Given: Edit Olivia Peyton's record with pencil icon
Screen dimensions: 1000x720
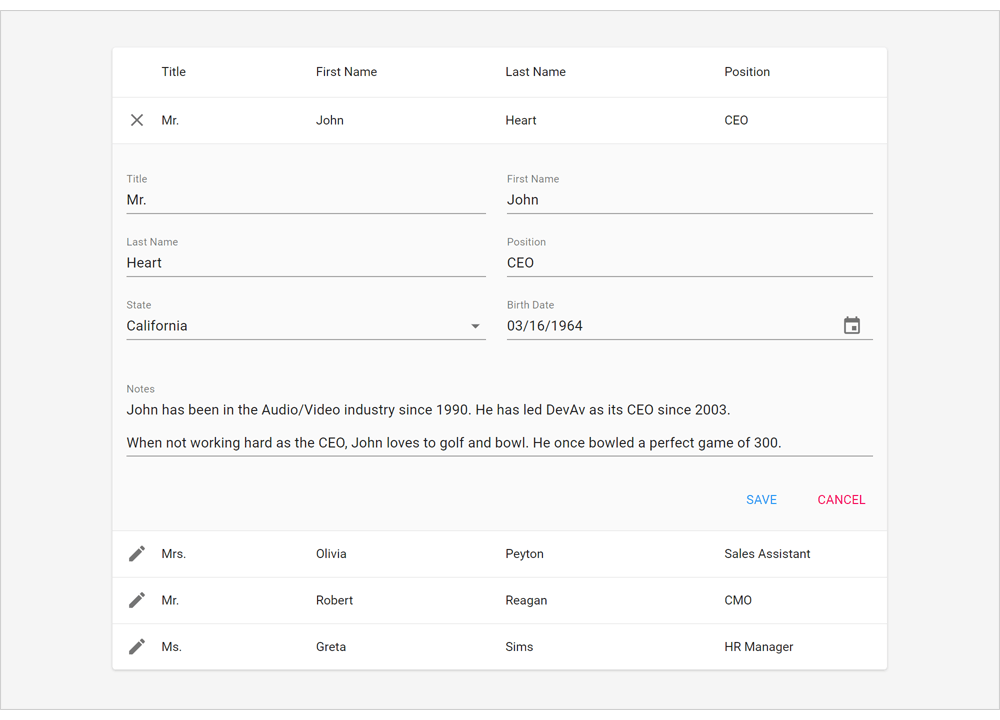Looking at the screenshot, I should pyautogui.click(x=137, y=553).
